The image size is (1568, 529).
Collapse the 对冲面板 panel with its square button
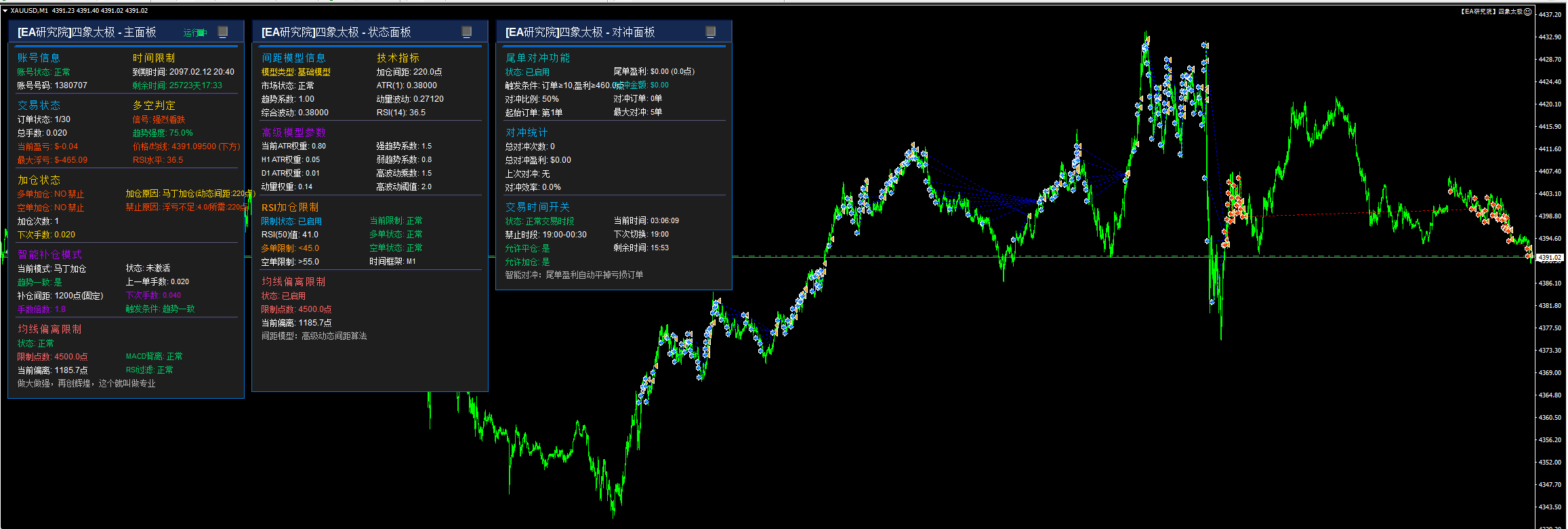pyautogui.click(x=711, y=32)
